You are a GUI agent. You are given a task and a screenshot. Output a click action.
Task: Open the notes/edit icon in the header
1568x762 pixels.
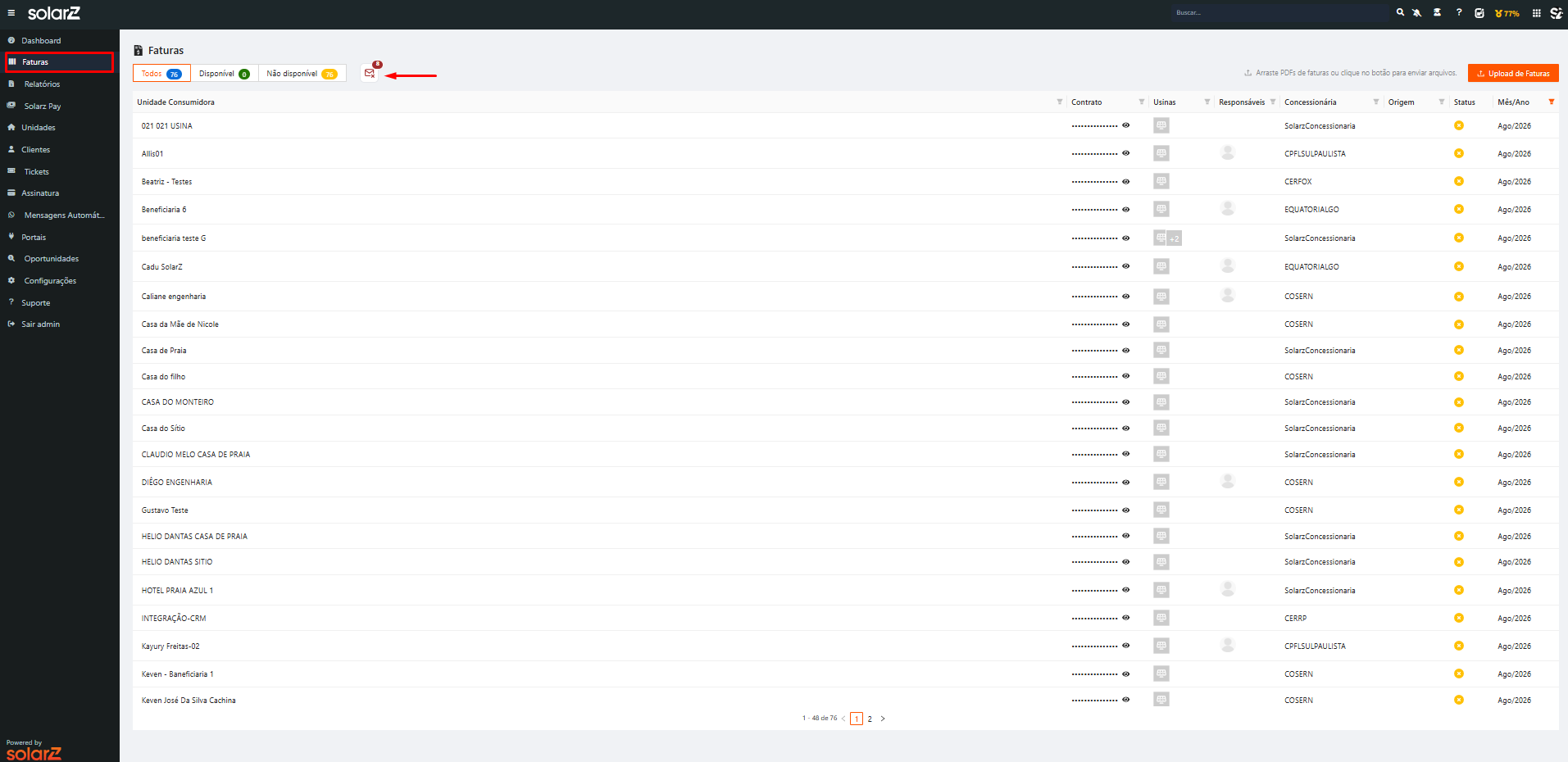point(1479,13)
